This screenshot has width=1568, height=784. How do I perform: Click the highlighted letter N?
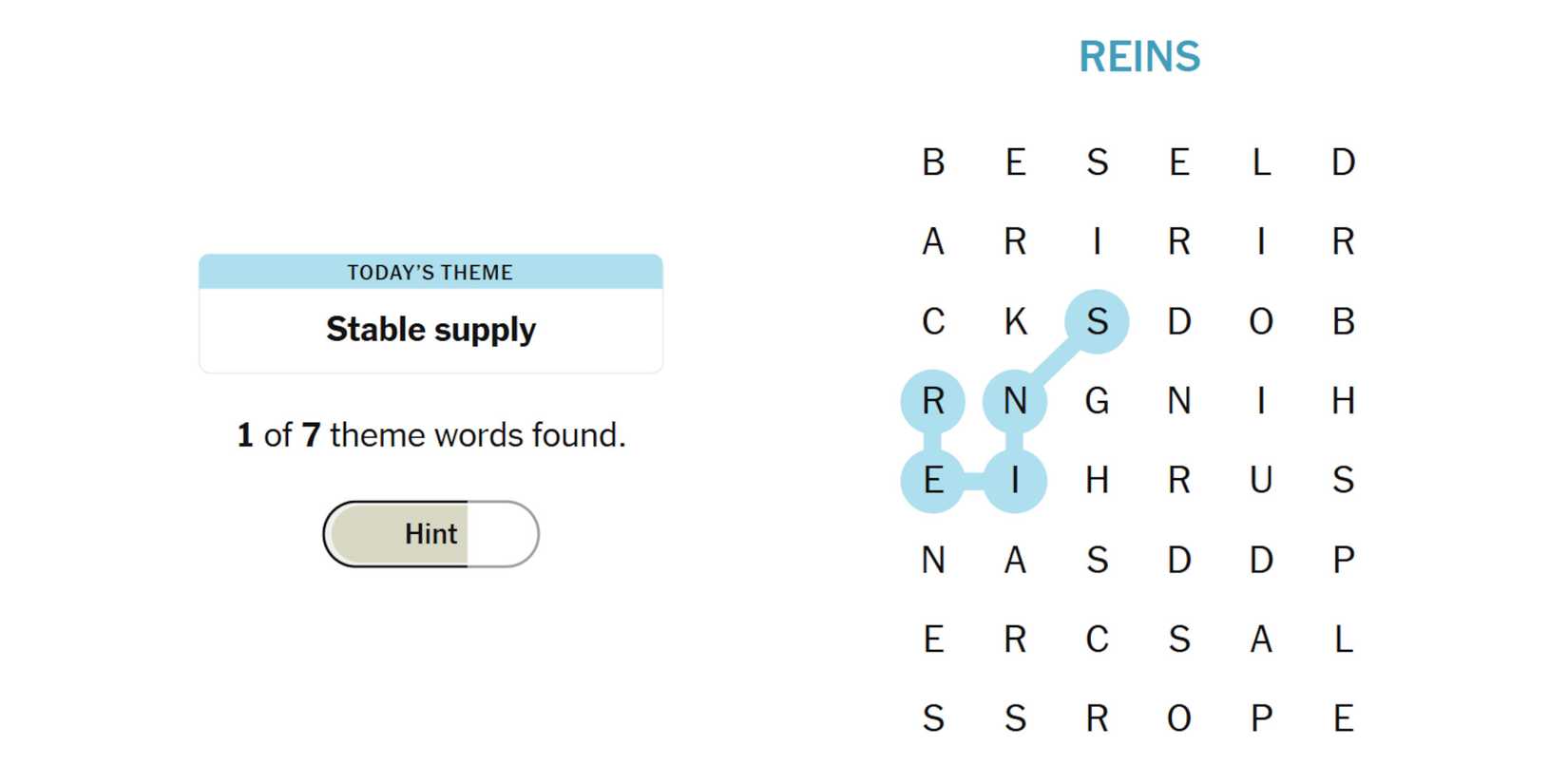[1015, 401]
